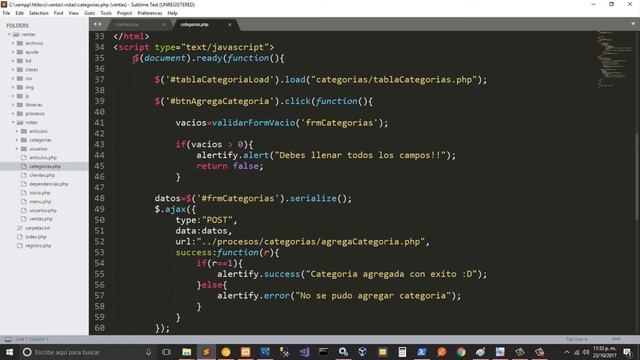Click the index.php file icon

tap(20, 237)
